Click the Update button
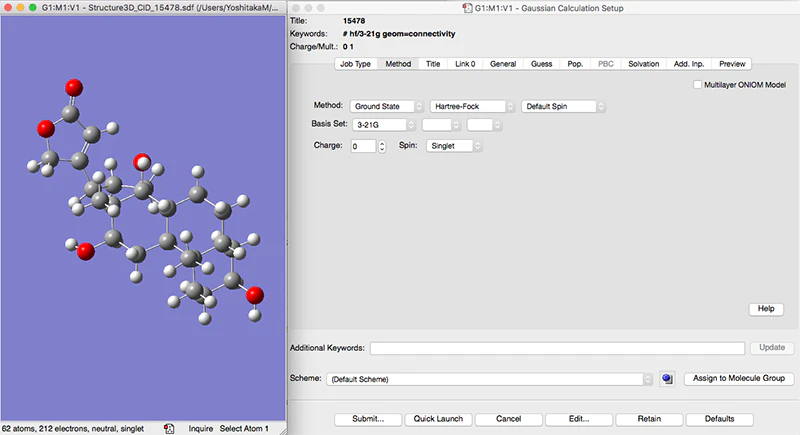The width and height of the screenshot is (800, 435). tap(772, 348)
